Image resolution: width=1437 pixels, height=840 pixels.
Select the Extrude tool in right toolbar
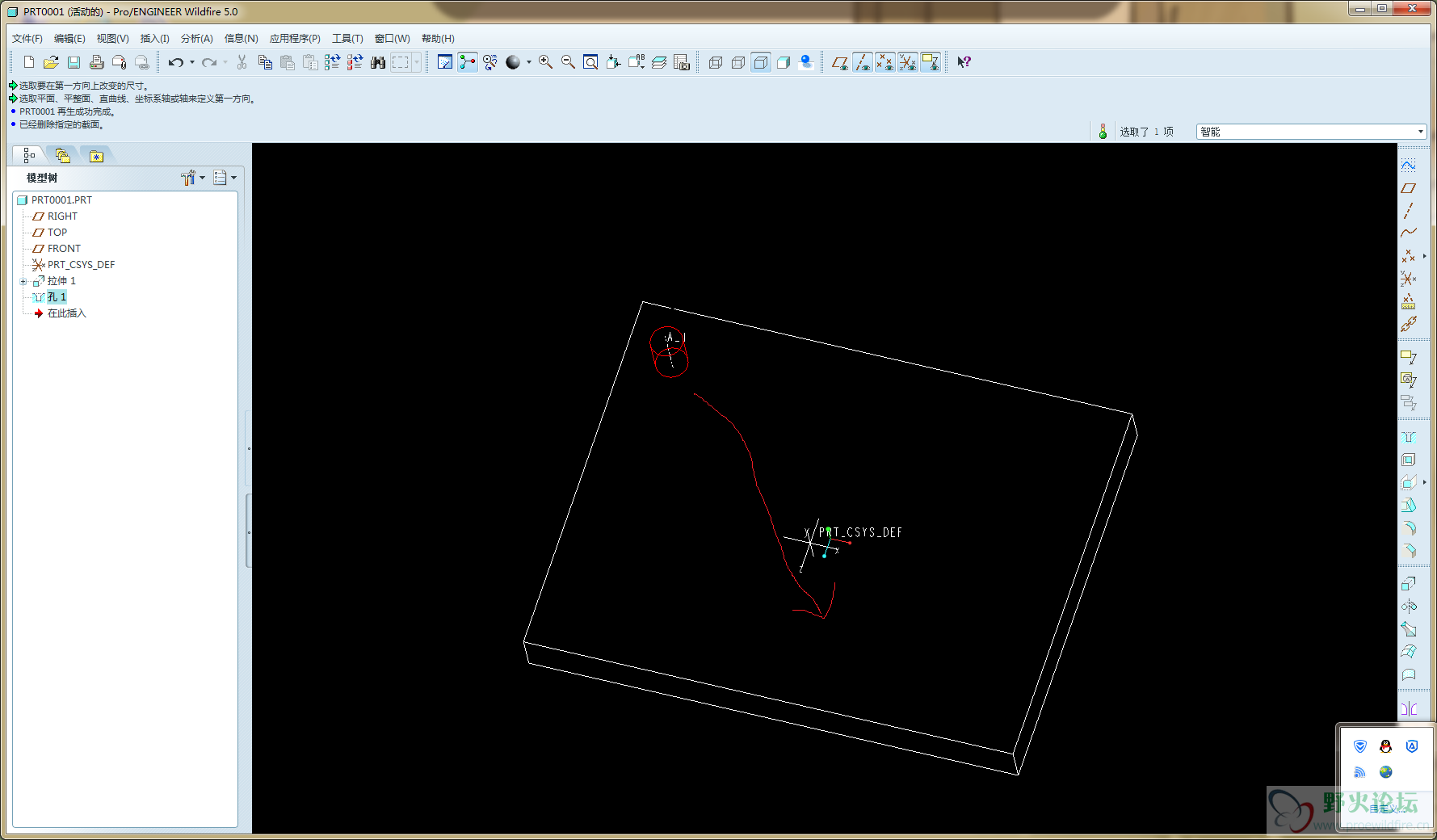[1409, 583]
